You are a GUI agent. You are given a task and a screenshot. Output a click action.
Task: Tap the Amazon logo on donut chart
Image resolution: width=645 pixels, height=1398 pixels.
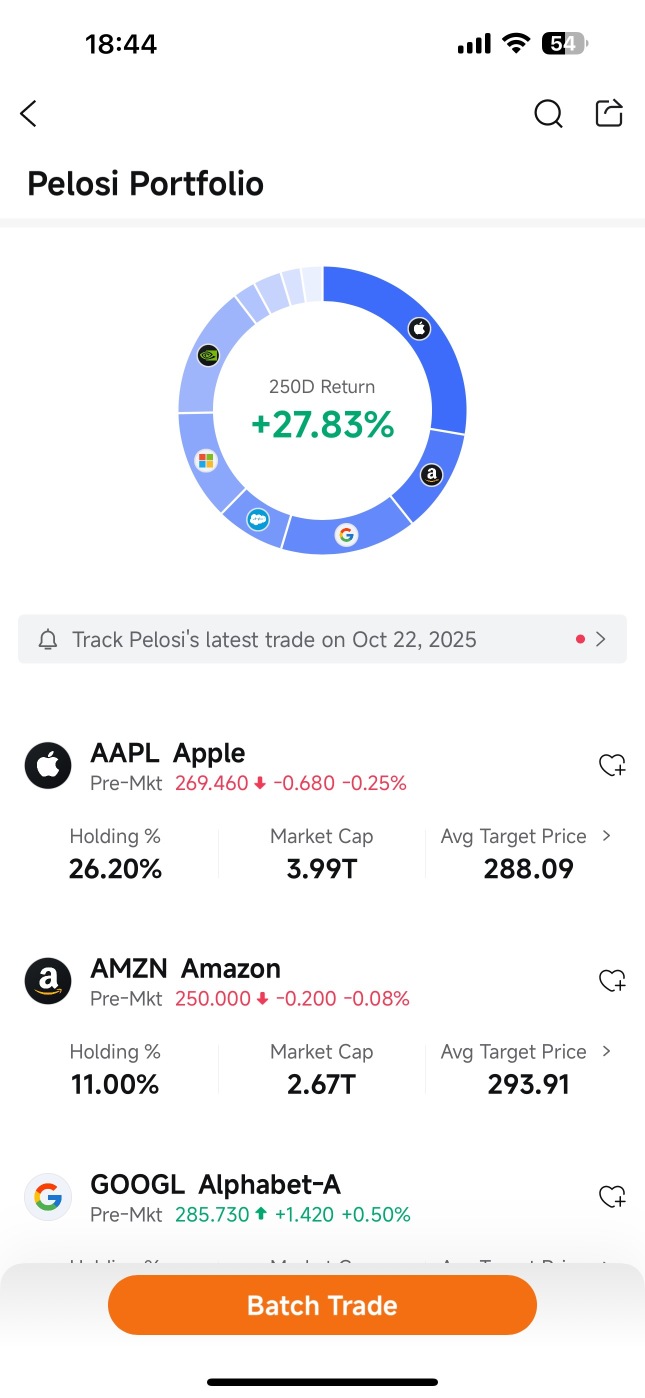click(431, 476)
